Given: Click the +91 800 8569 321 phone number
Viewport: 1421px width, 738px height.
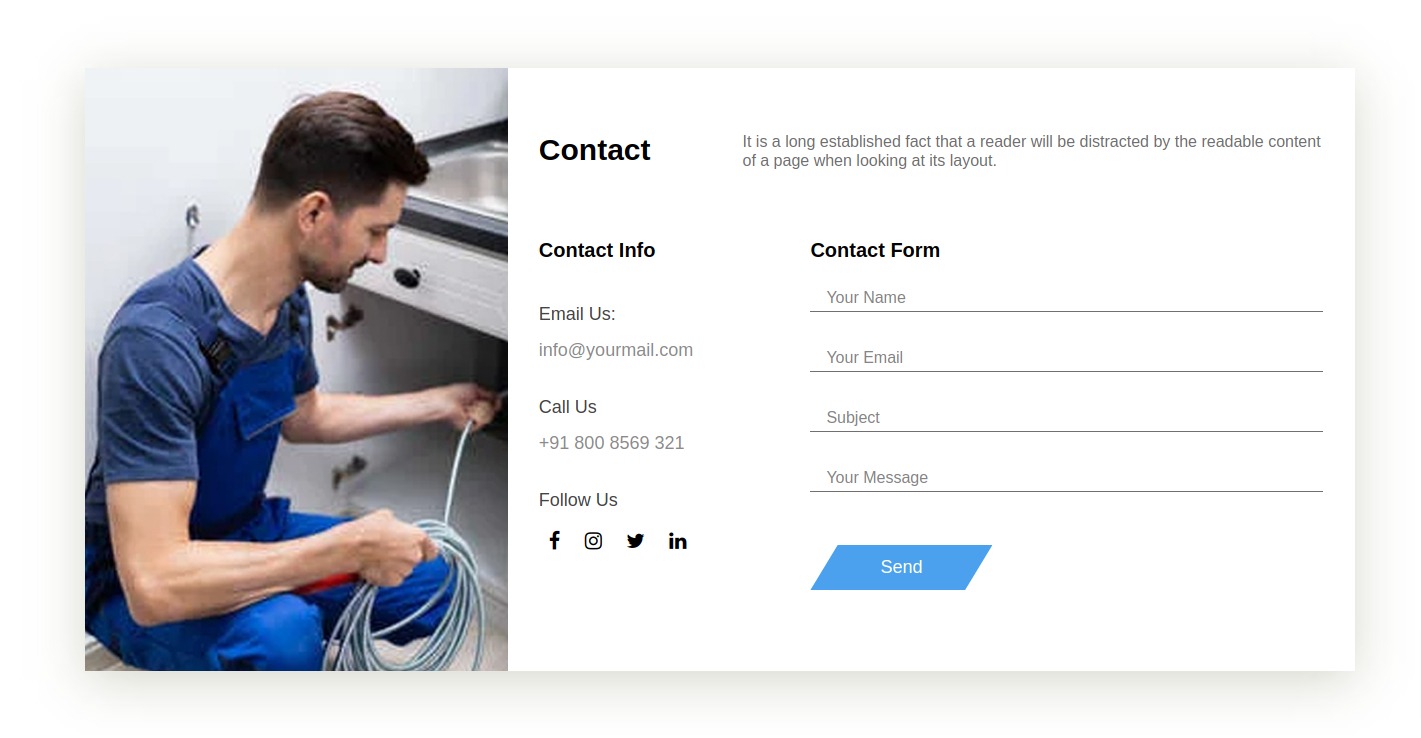Looking at the screenshot, I should [612, 443].
